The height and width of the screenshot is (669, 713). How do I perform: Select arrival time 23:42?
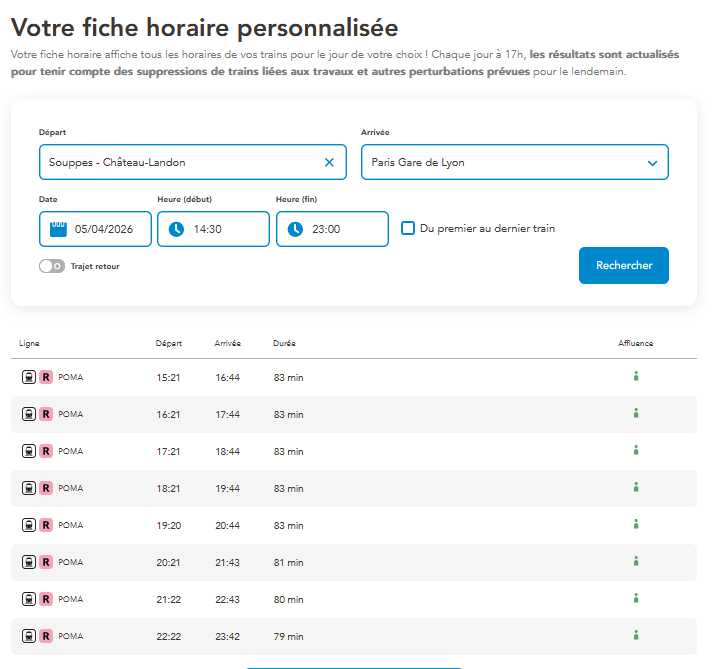click(227, 636)
